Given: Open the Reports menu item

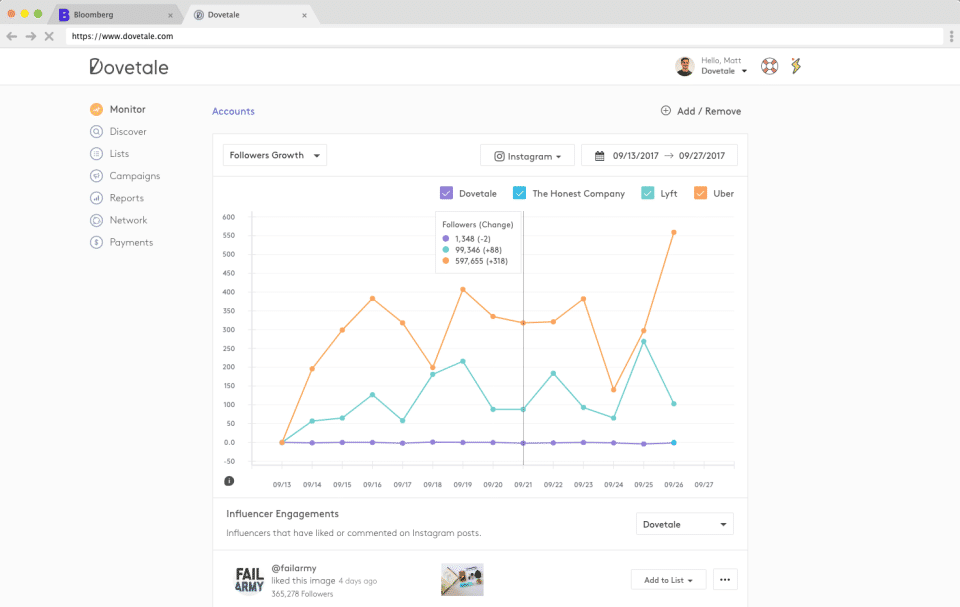Looking at the screenshot, I should coord(126,198).
